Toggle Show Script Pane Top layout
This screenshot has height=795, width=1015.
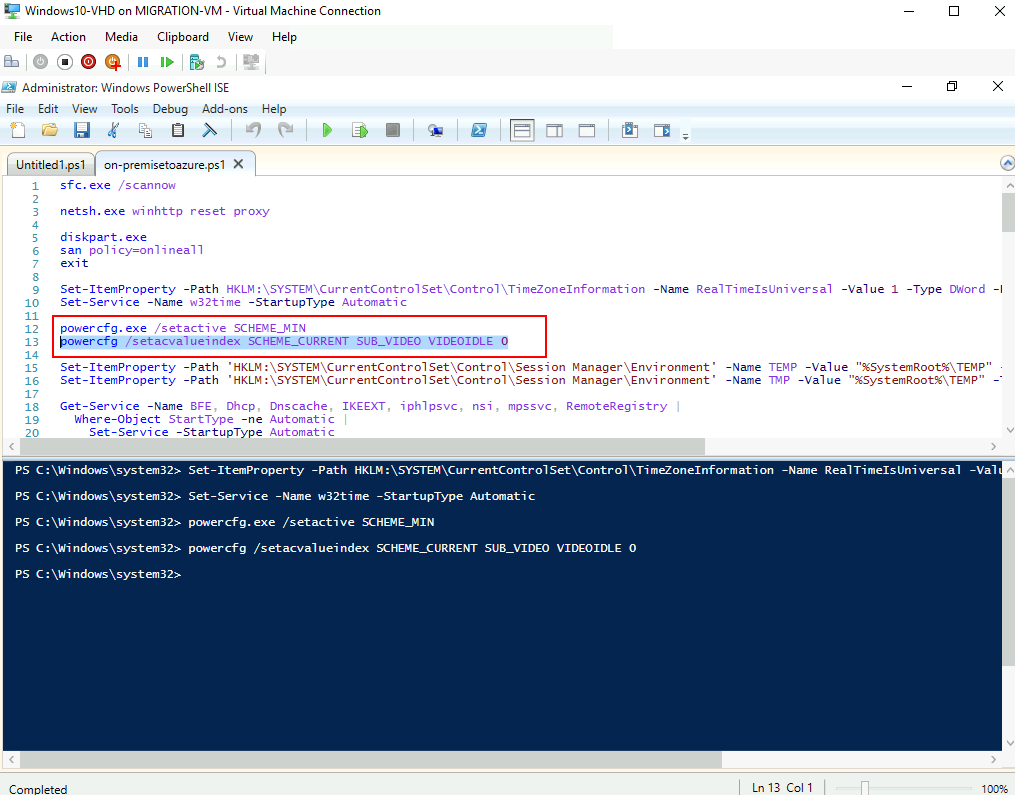(522, 130)
